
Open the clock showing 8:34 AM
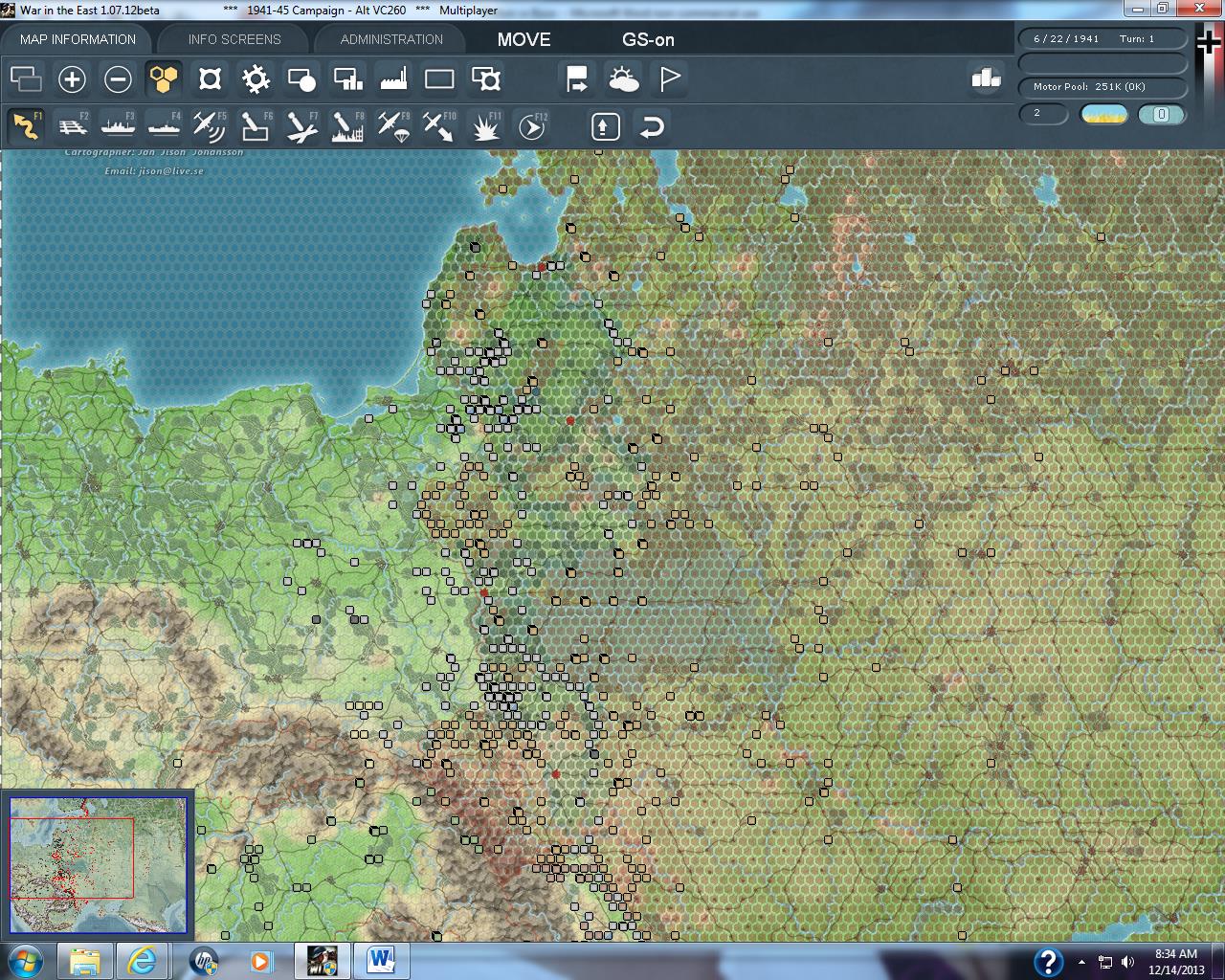1175,961
